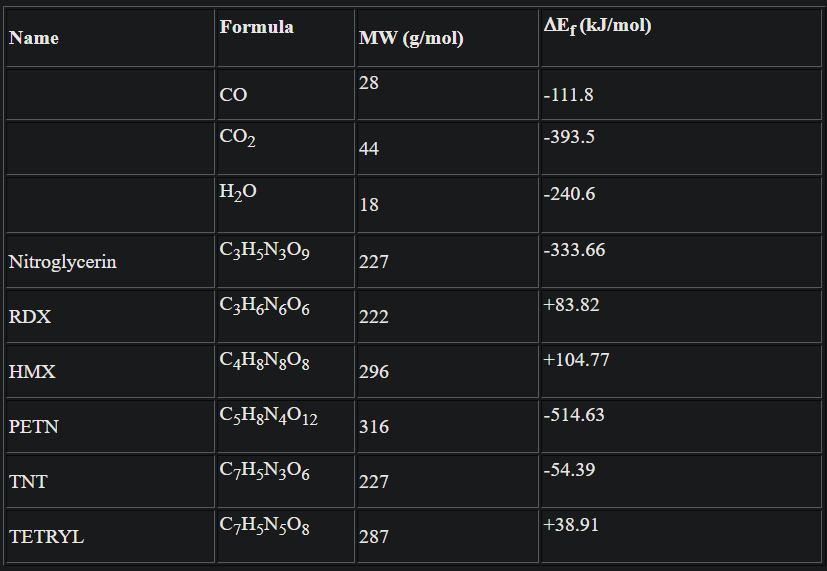Image resolution: width=827 pixels, height=571 pixels.
Task: Select the H2O formula cell
Action: (238, 193)
